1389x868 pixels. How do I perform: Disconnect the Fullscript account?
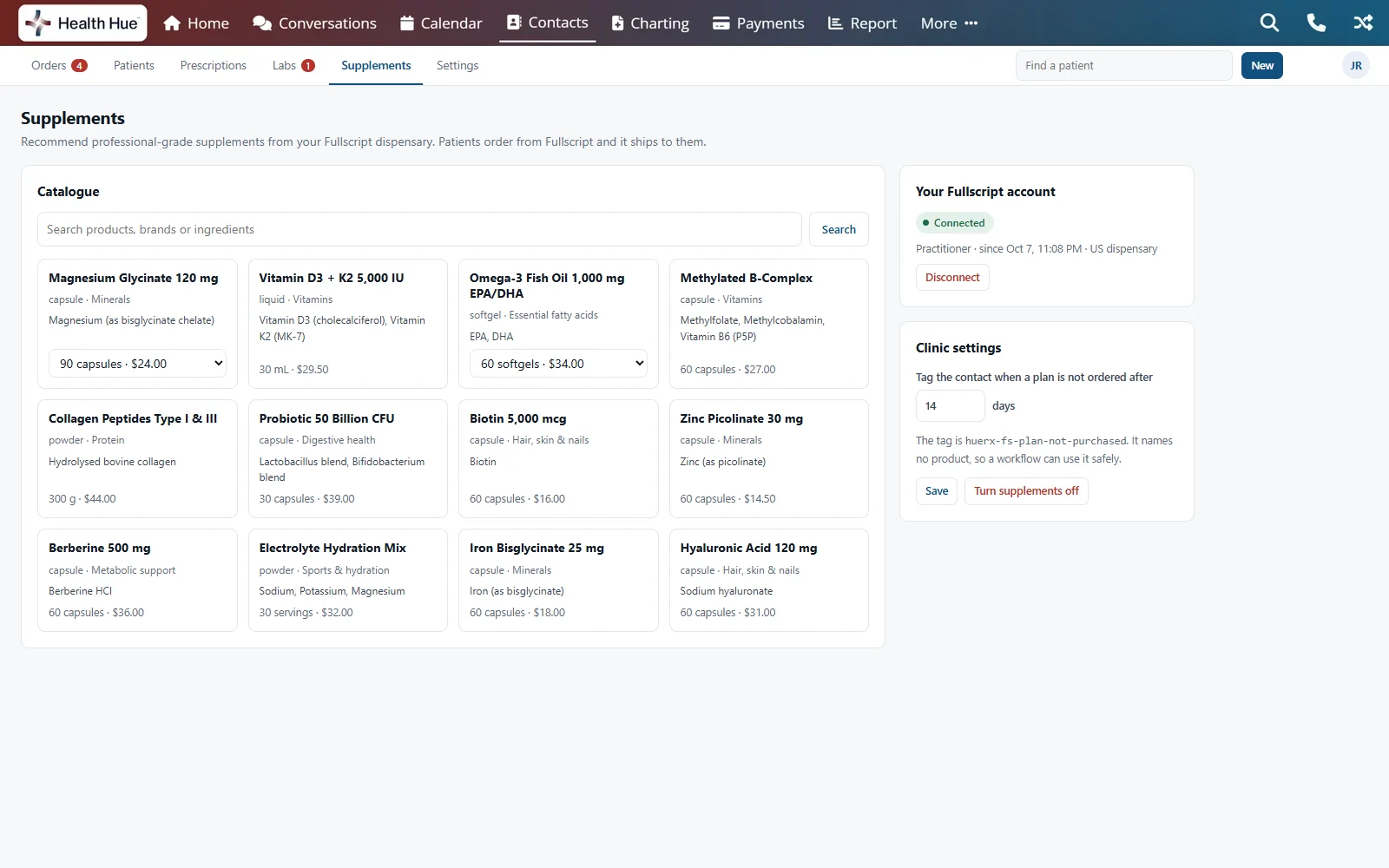click(x=952, y=277)
